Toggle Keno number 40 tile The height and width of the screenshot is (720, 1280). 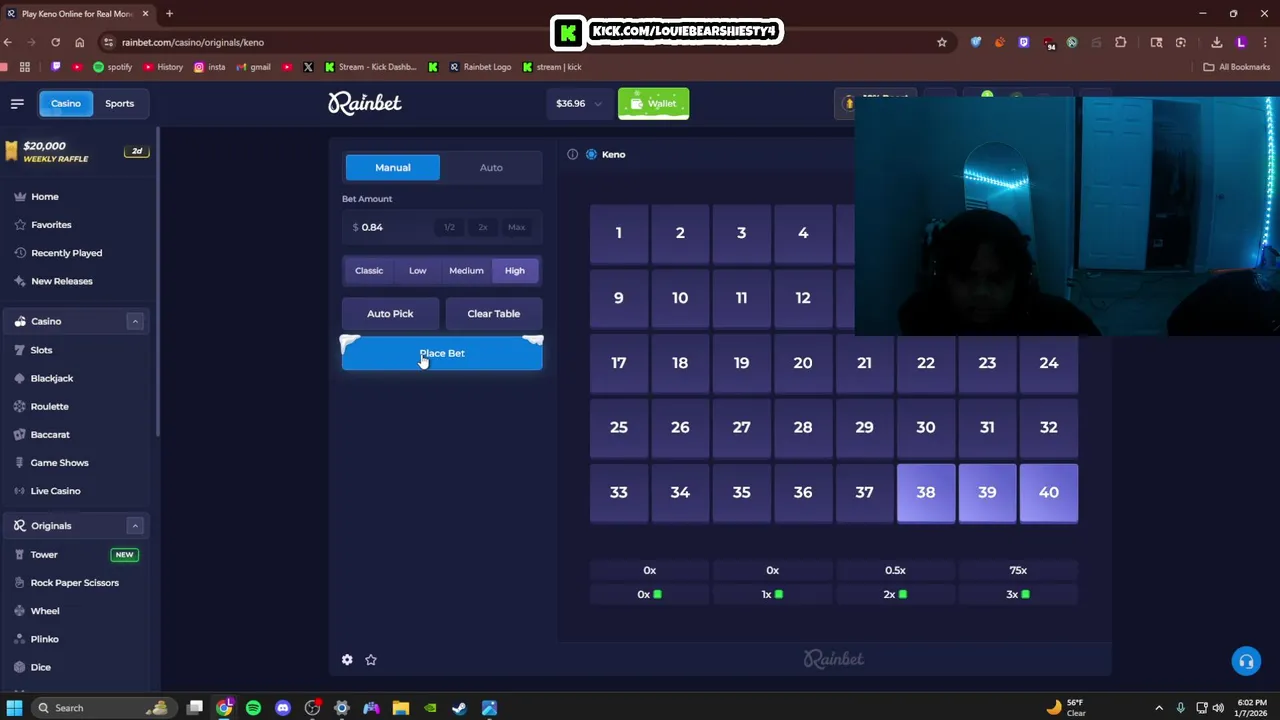[1048, 492]
